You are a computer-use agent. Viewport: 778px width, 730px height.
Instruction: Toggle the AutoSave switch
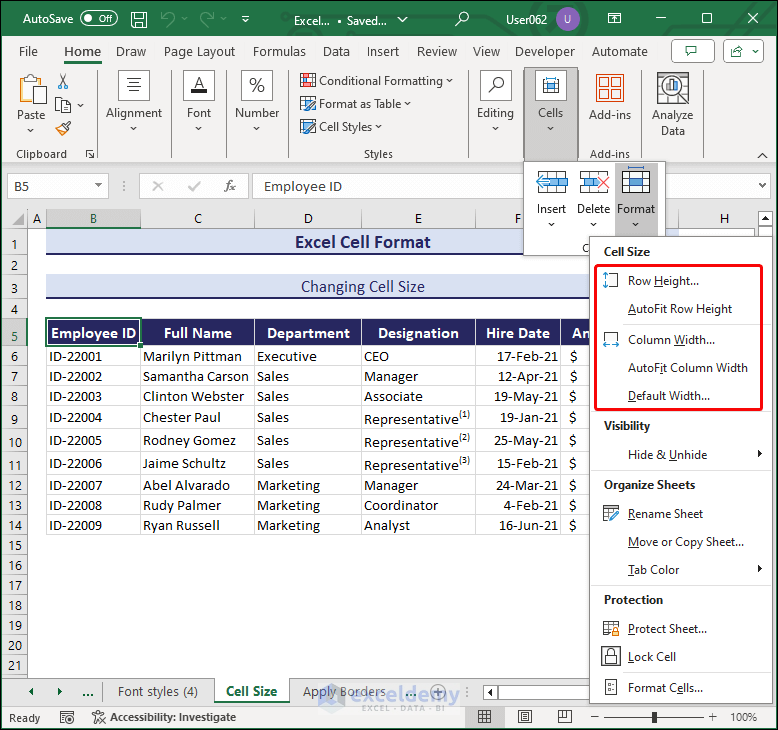[x=98, y=19]
